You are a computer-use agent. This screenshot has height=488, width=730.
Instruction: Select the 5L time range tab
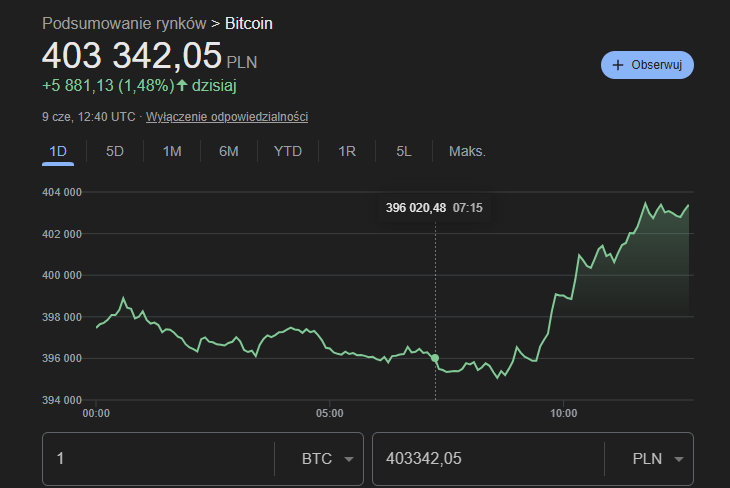404,151
